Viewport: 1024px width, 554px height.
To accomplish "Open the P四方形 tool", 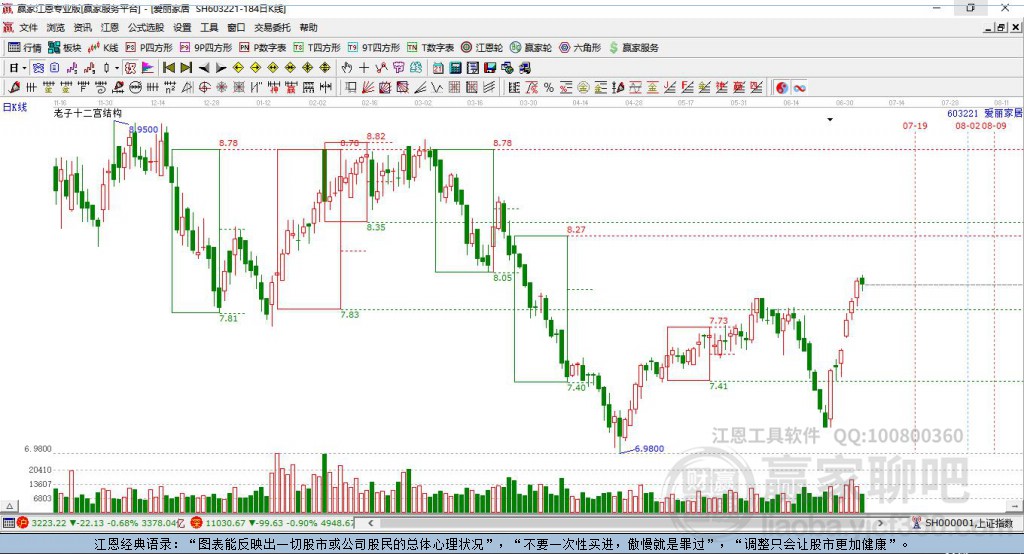I will click(149, 48).
